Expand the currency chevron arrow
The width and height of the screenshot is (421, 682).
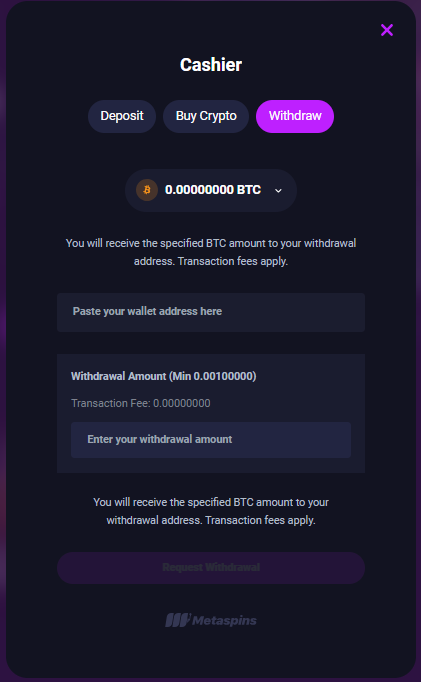point(278,191)
